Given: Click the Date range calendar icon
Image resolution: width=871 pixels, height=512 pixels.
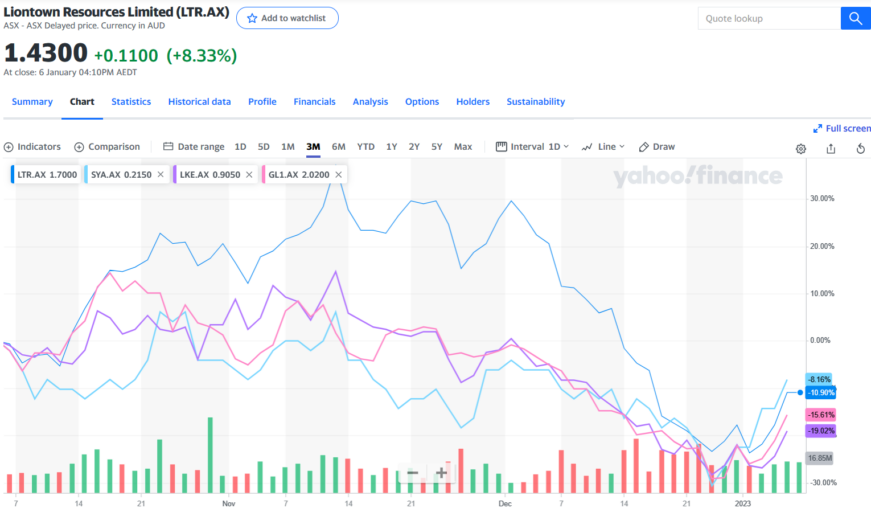Looking at the screenshot, I should click(x=168, y=147).
